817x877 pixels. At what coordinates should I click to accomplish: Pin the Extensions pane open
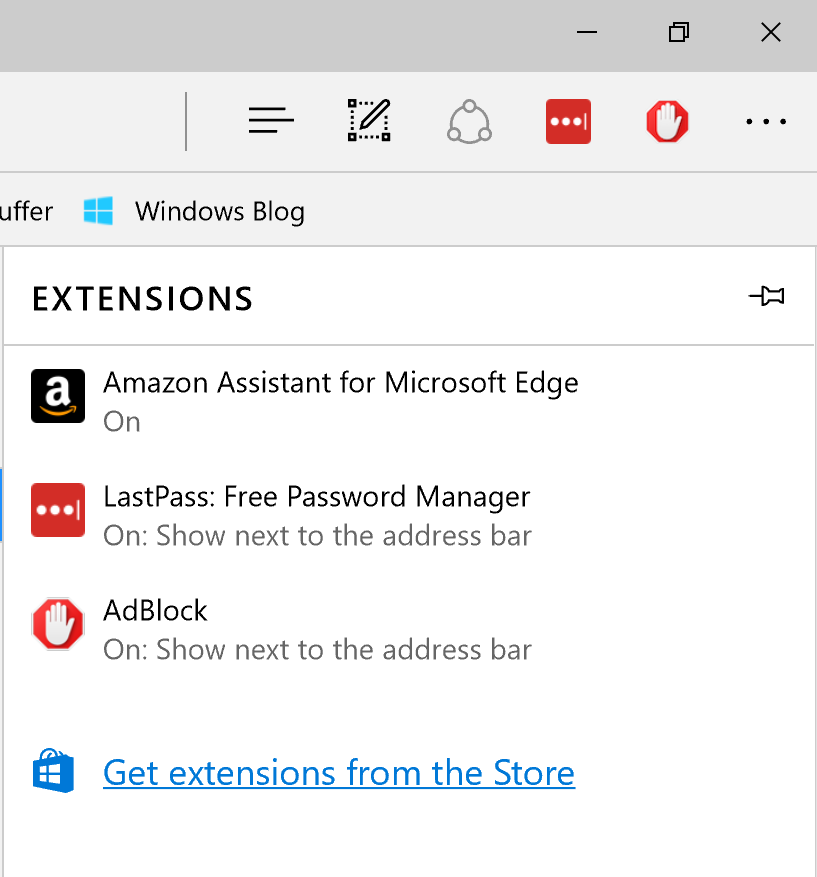(x=767, y=297)
